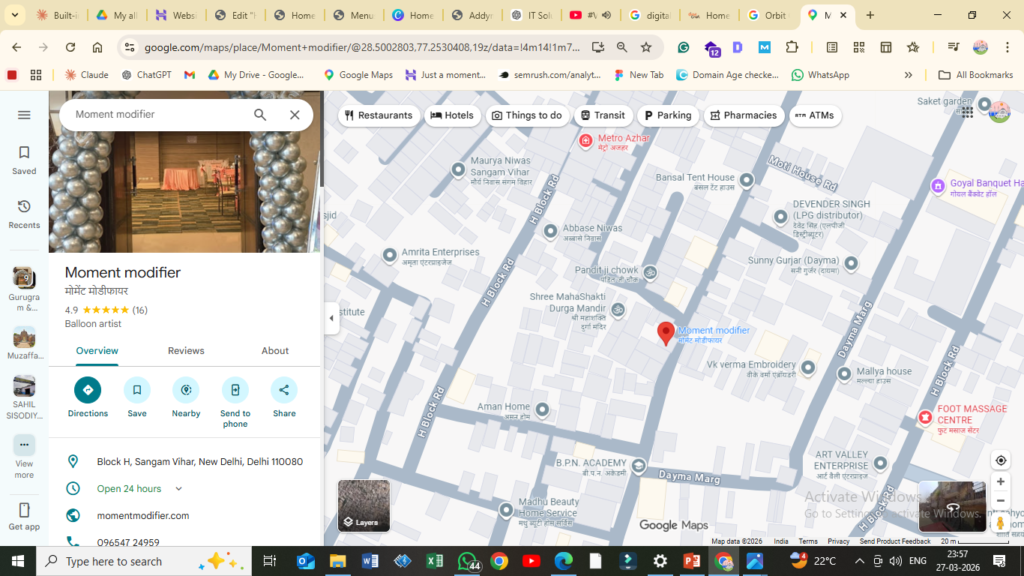Expand the Open 24 hours schedule

click(179, 489)
